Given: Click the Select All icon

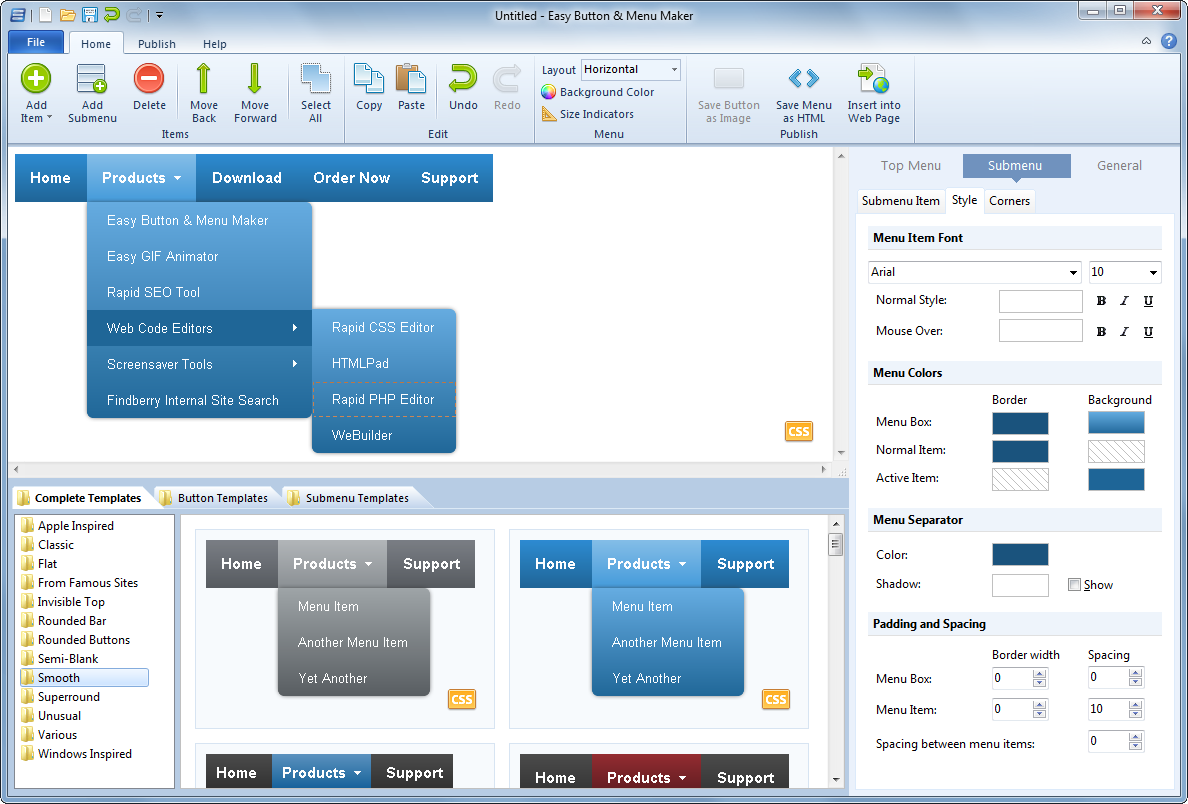Looking at the screenshot, I should 316,80.
